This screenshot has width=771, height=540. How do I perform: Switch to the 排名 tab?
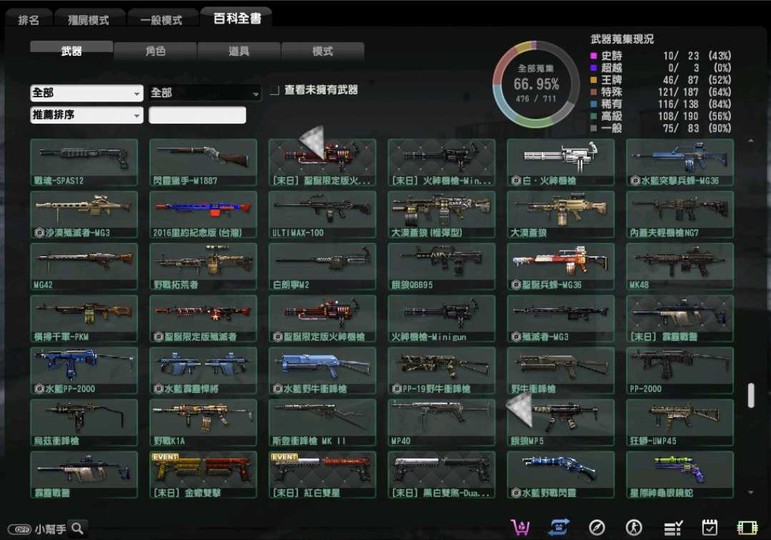click(x=29, y=20)
